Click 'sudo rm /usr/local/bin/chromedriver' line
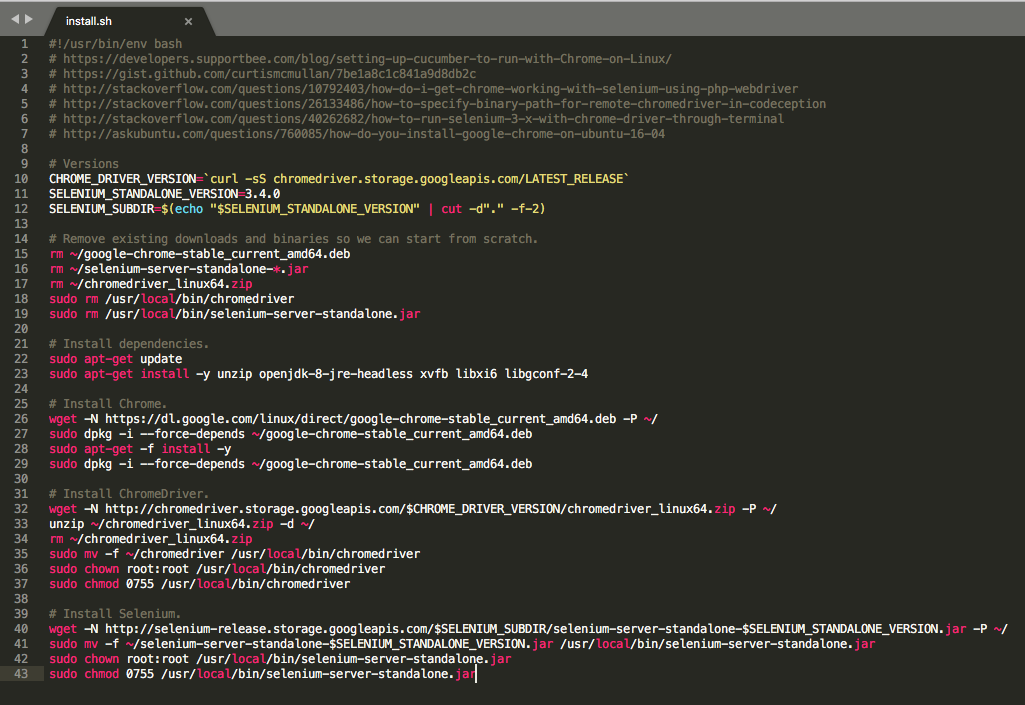The height and width of the screenshot is (705, 1025). click(172, 300)
